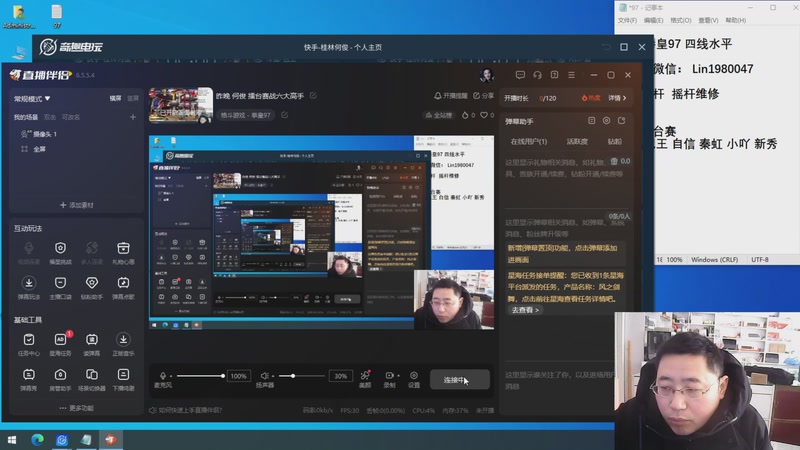Open the 礼物心愿 gift wish tool

pos(123,253)
